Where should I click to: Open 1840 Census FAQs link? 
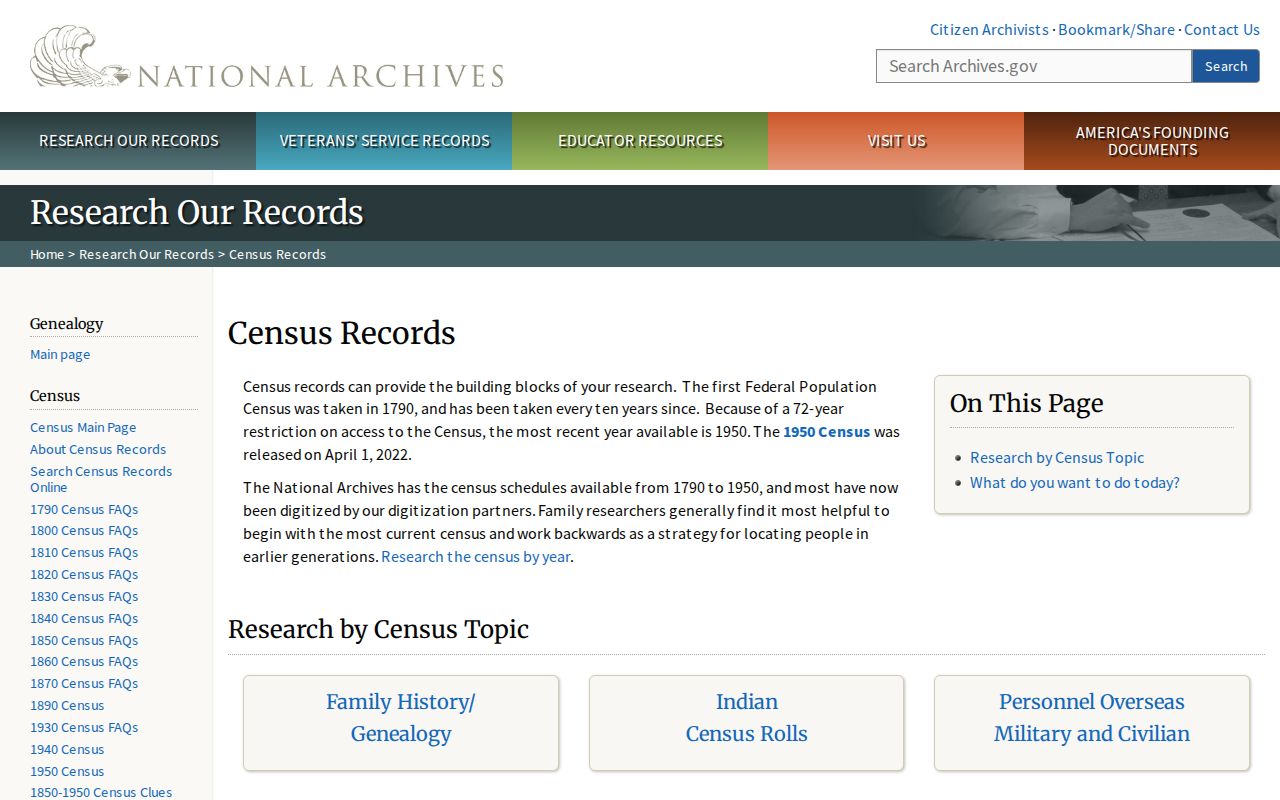point(84,619)
